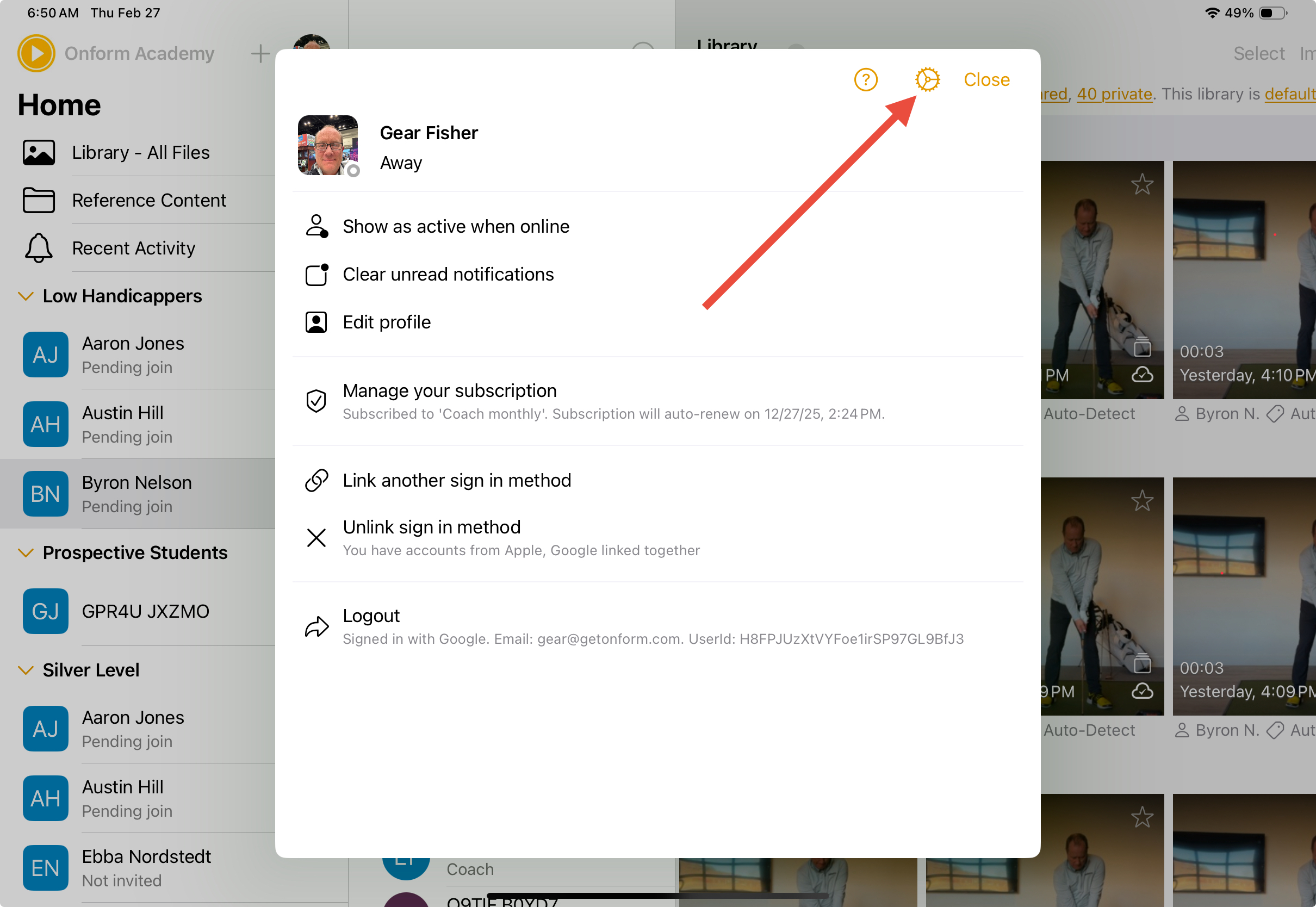Open Manage your subscription
1316x907 pixels.
coord(450,391)
